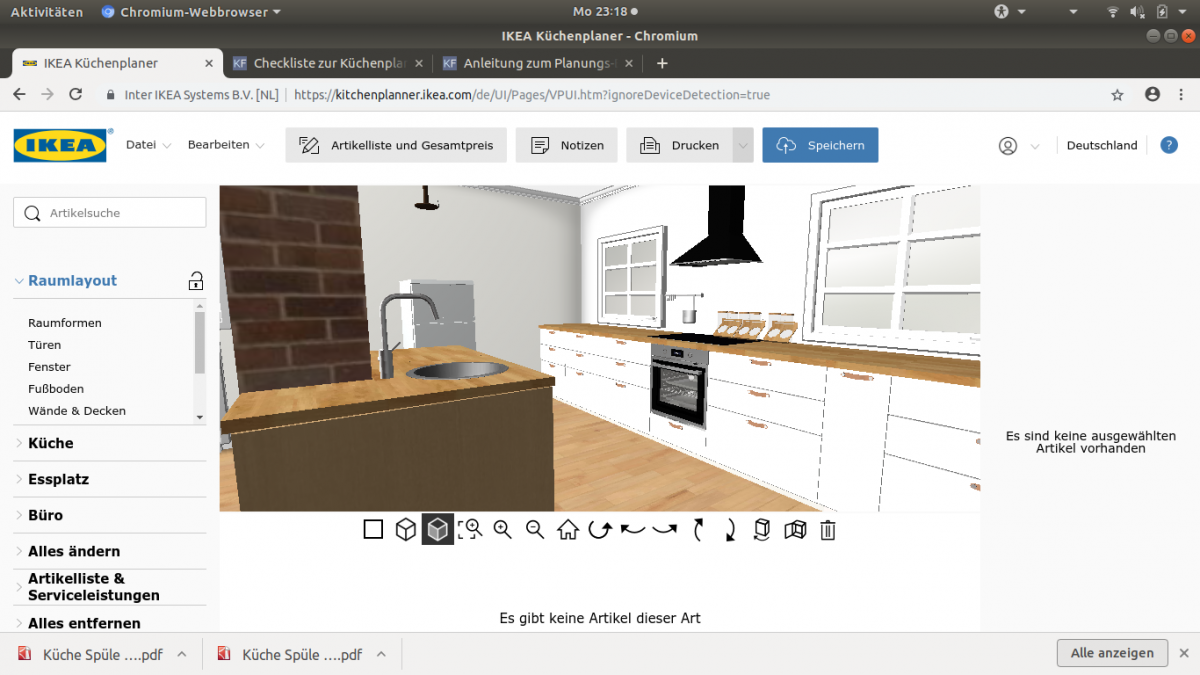
Task: Open Artikelliste und Gesamtpreis
Action: point(396,145)
